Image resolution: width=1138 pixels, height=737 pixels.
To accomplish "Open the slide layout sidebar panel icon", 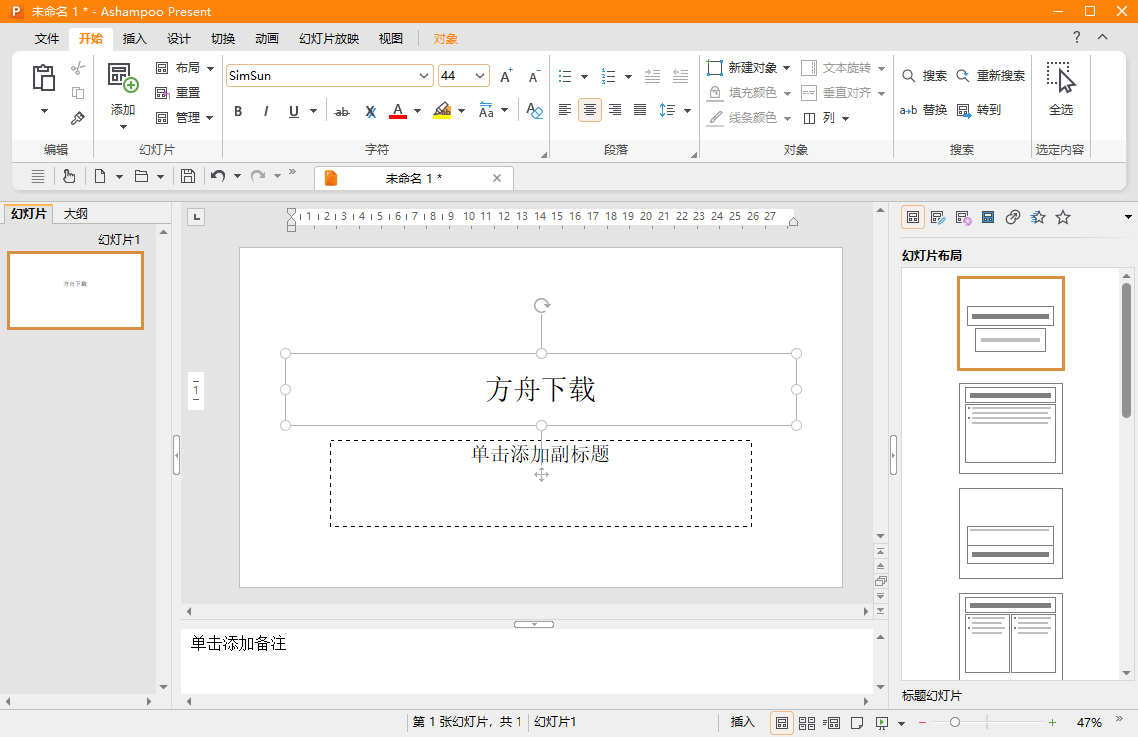I will click(913, 217).
